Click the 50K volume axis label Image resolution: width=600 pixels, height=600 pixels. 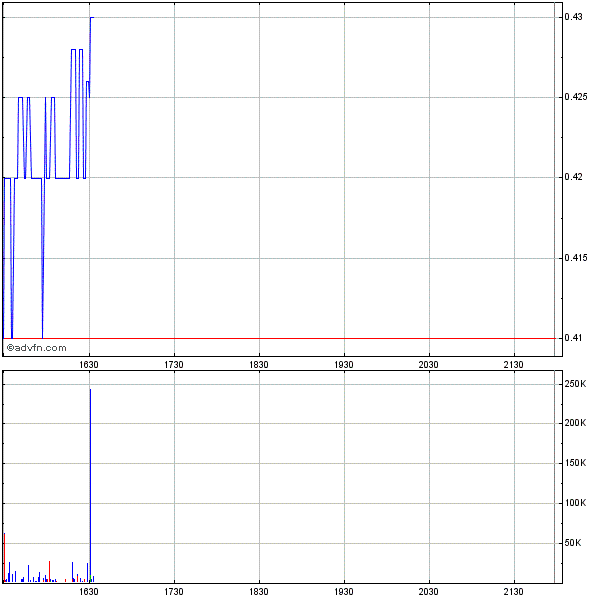(x=573, y=543)
